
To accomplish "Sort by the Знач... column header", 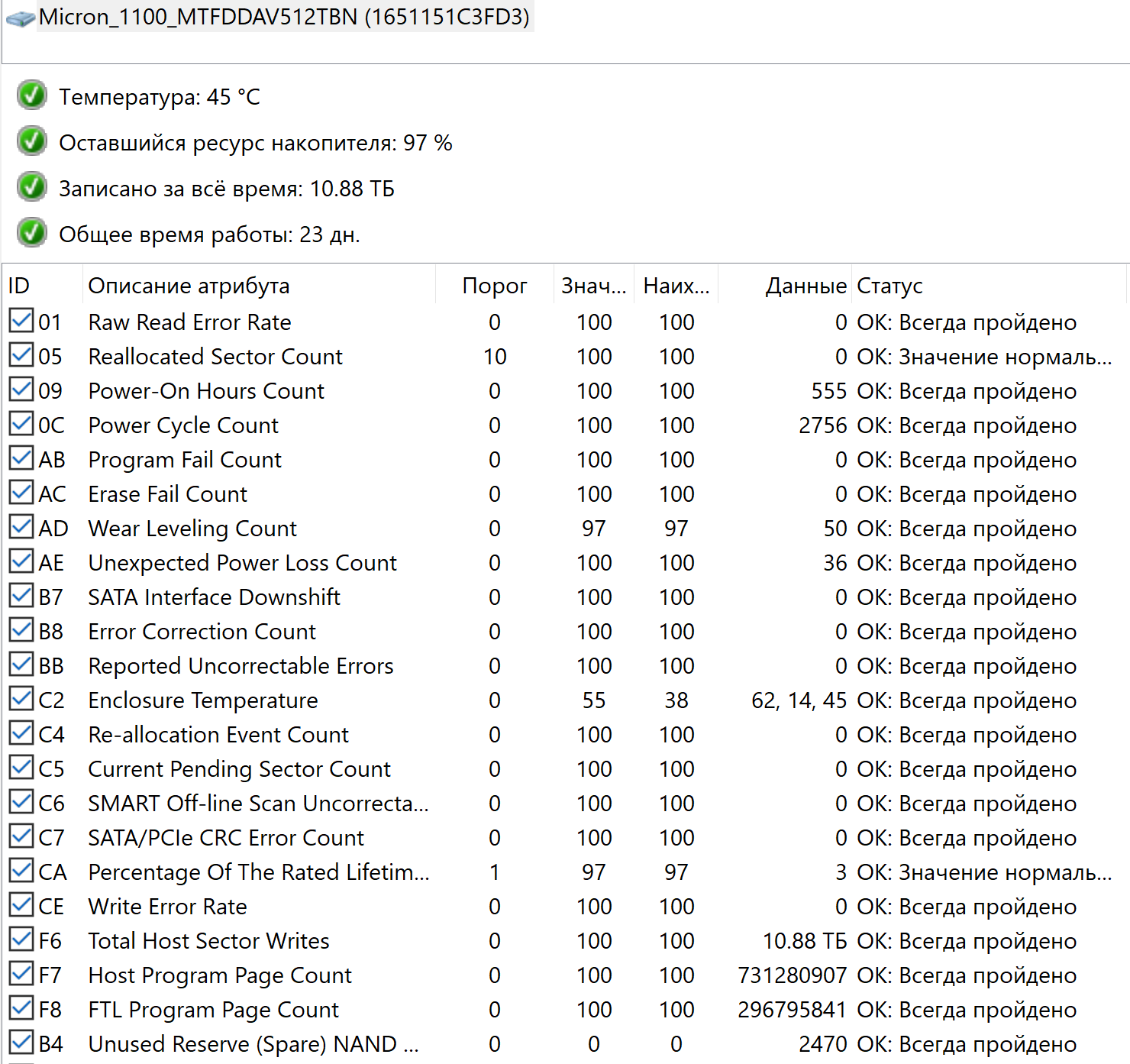I will (594, 286).
